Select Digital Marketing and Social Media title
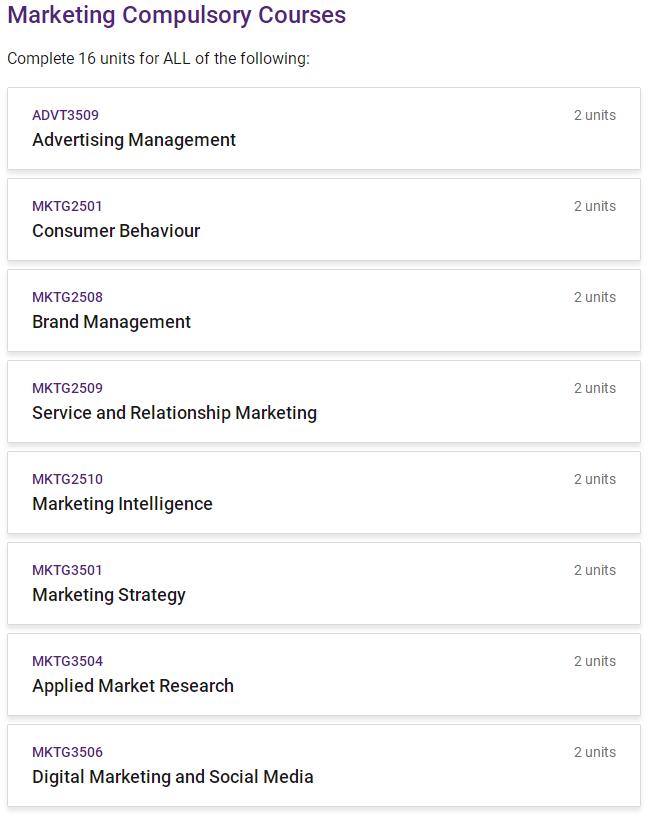 [173, 777]
